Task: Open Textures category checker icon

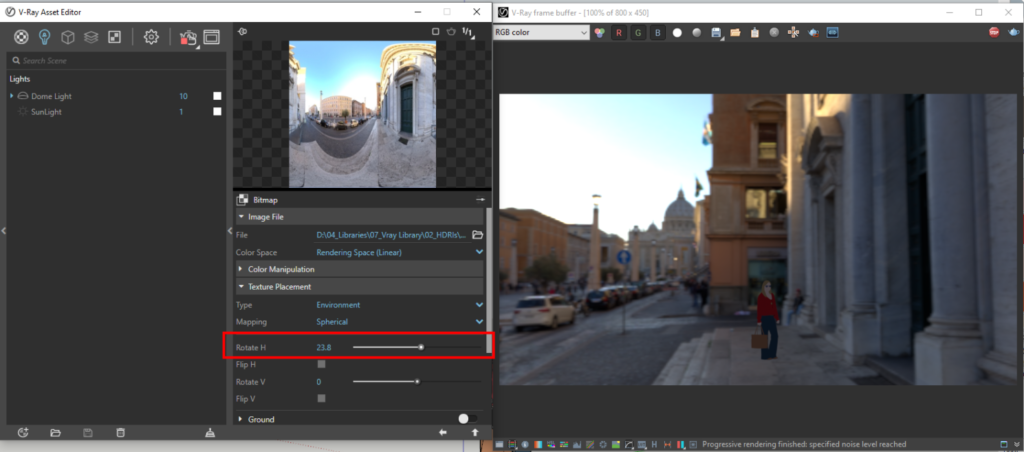Action: click(x=114, y=37)
